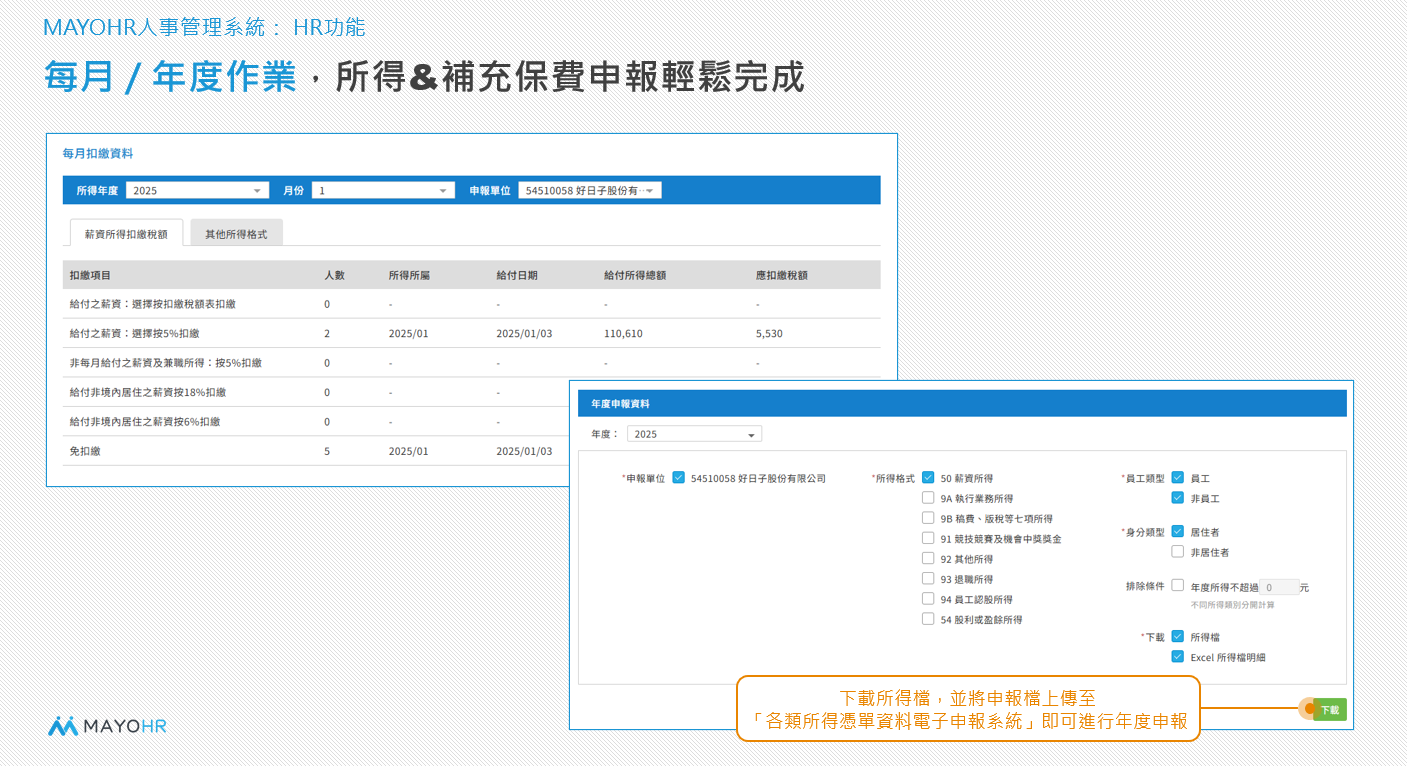Image resolution: width=1407 pixels, height=766 pixels.
Task: Toggle the 非員工 checkbox
Action: coord(1177,498)
